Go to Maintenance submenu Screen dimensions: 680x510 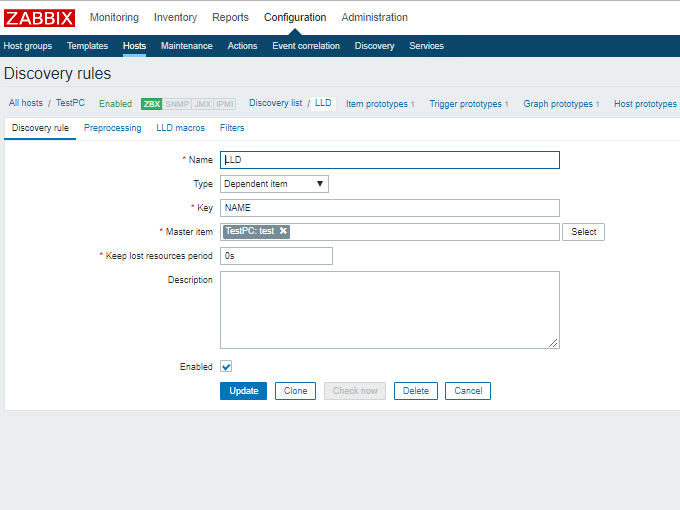pos(186,46)
